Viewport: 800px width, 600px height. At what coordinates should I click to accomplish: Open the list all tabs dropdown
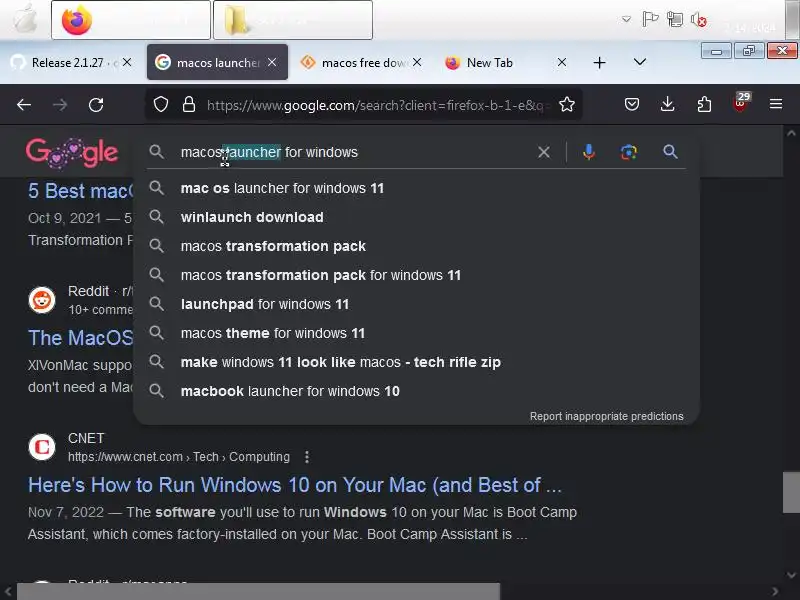640,62
